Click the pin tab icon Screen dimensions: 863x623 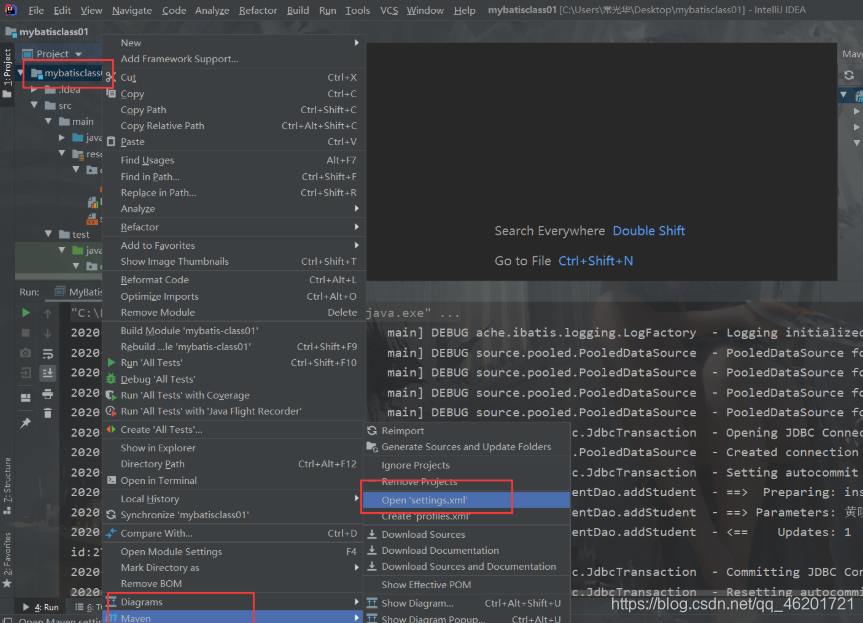coord(25,423)
